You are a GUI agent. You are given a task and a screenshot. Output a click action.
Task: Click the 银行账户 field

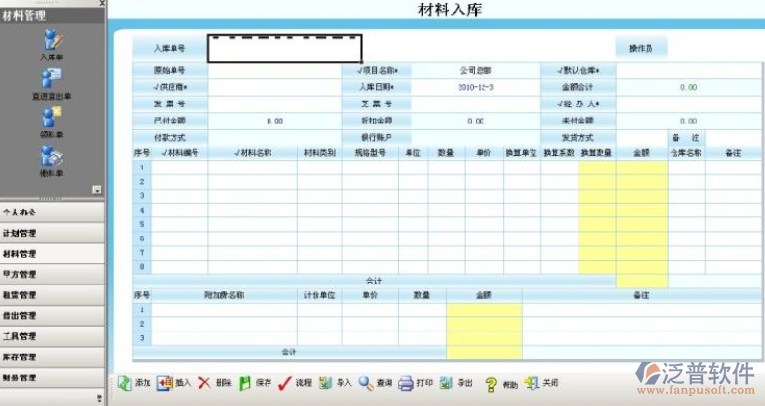[x=476, y=138]
